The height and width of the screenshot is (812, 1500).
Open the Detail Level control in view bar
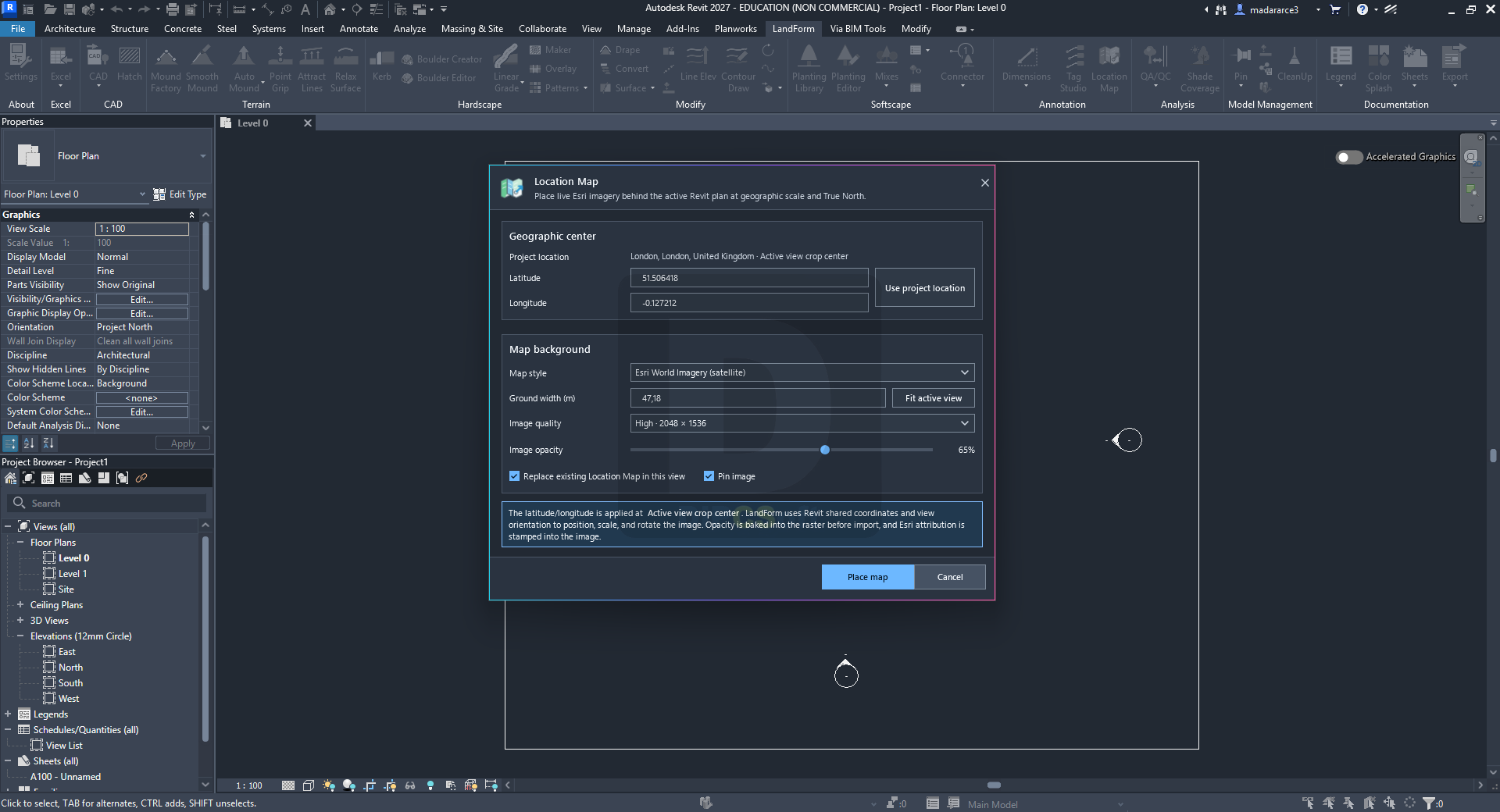pos(288,785)
